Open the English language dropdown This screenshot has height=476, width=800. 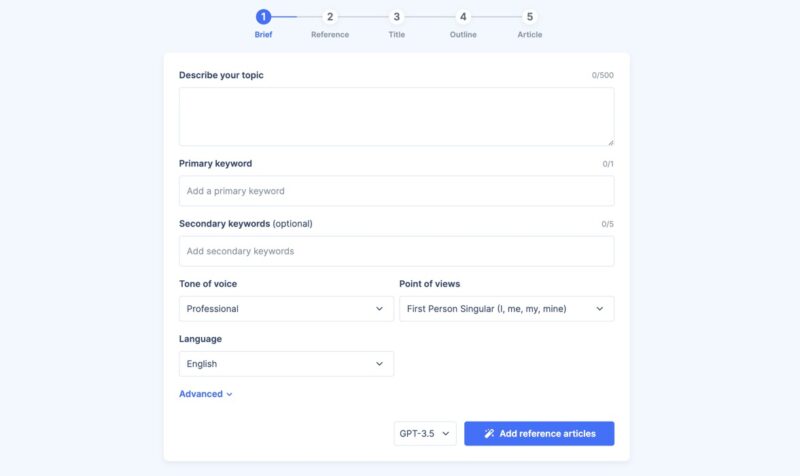tap(286, 364)
